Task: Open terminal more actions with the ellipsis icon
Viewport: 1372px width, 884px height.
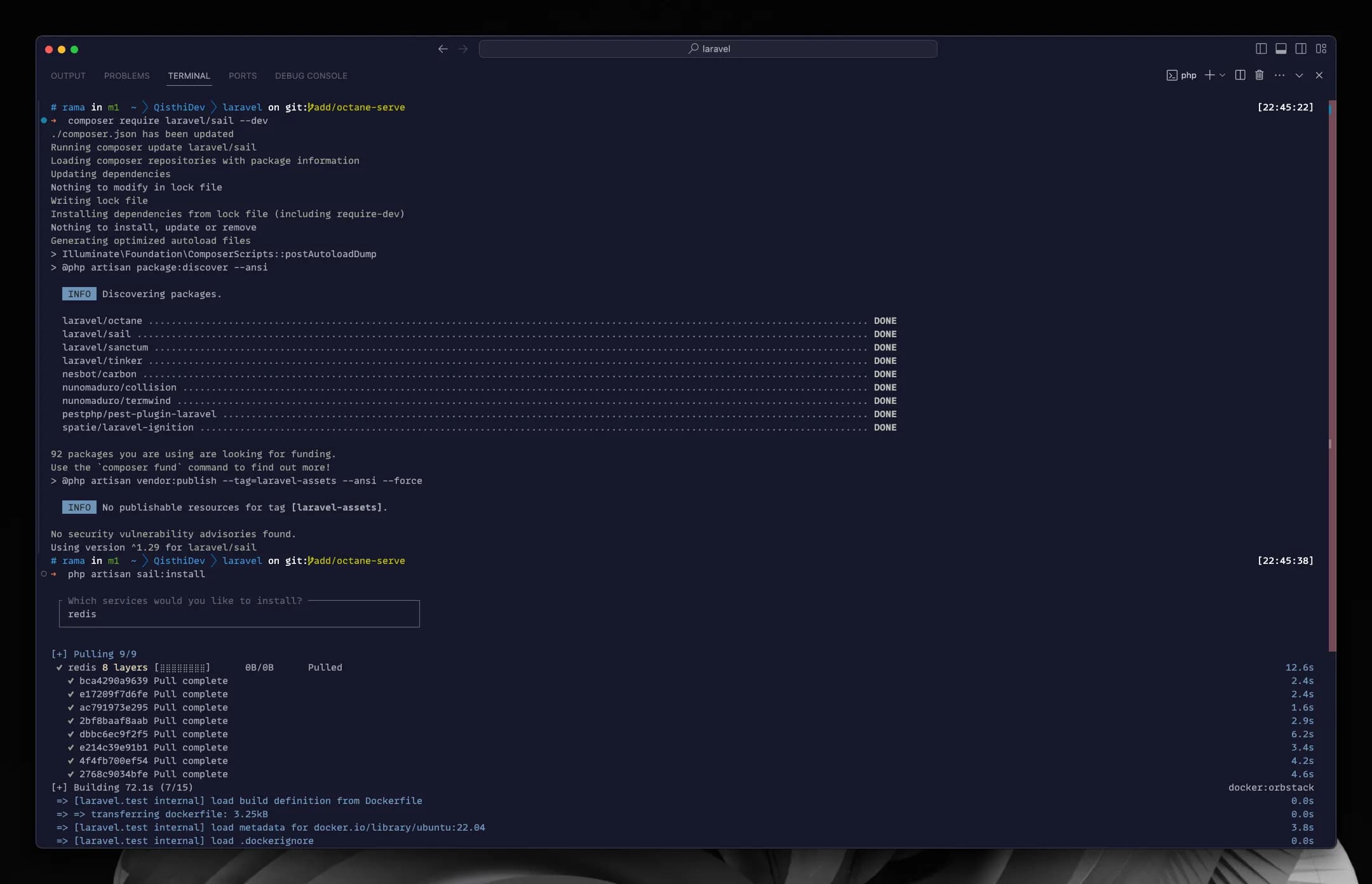Action: pyautogui.click(x=1281, y=76)
